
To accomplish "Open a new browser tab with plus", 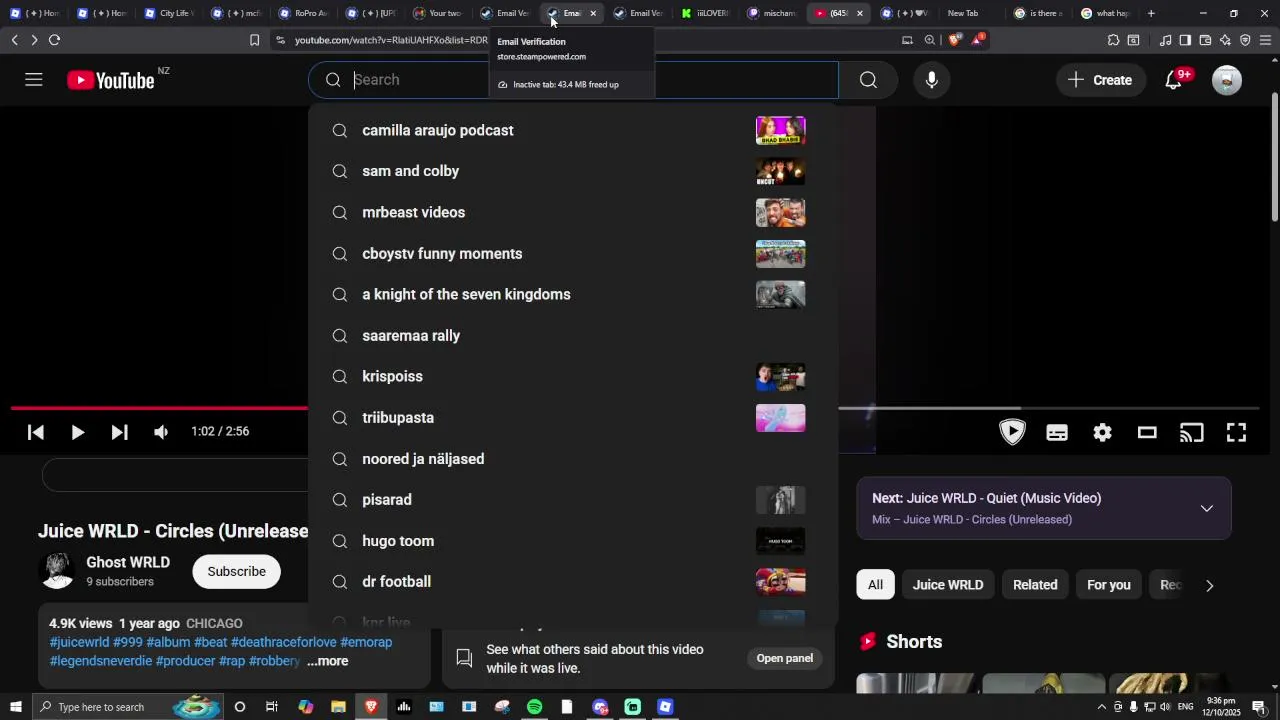I will [x=1151, y=13].
